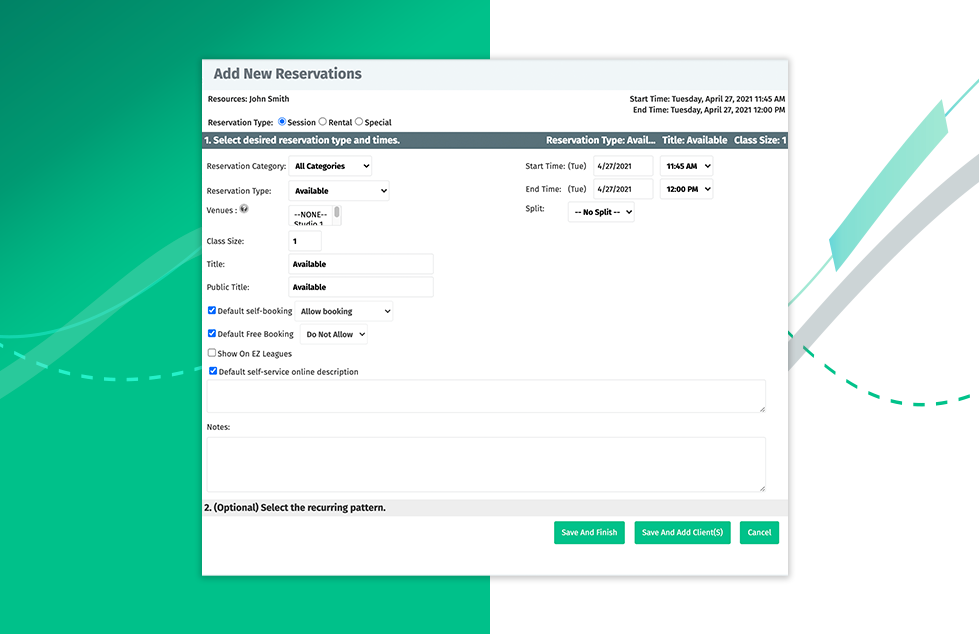979x634 pixels.
Task: Click the Cancel button
Action: point(759,532)
